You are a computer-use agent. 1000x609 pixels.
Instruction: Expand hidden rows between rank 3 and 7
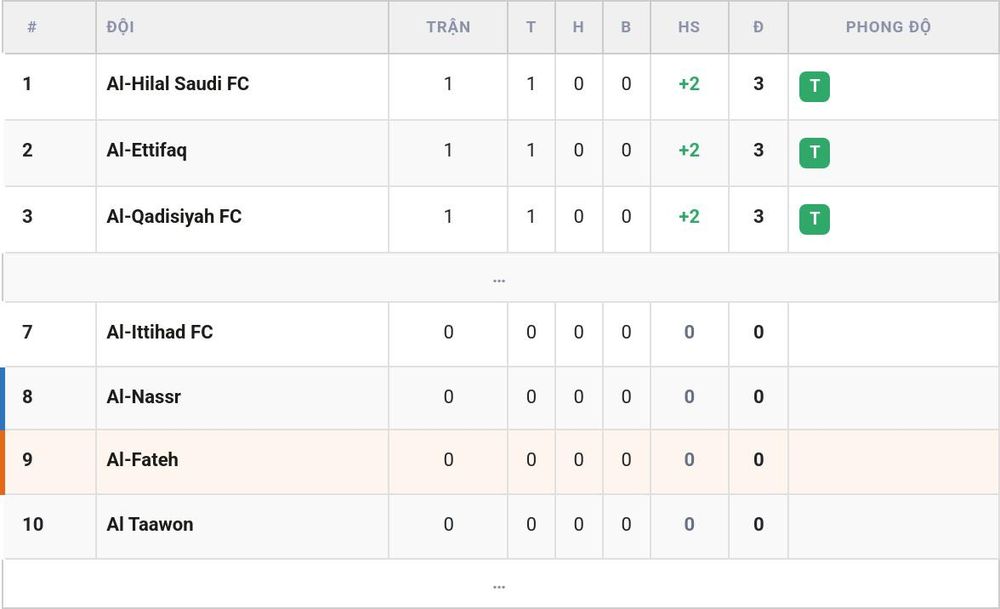point(499,278)
